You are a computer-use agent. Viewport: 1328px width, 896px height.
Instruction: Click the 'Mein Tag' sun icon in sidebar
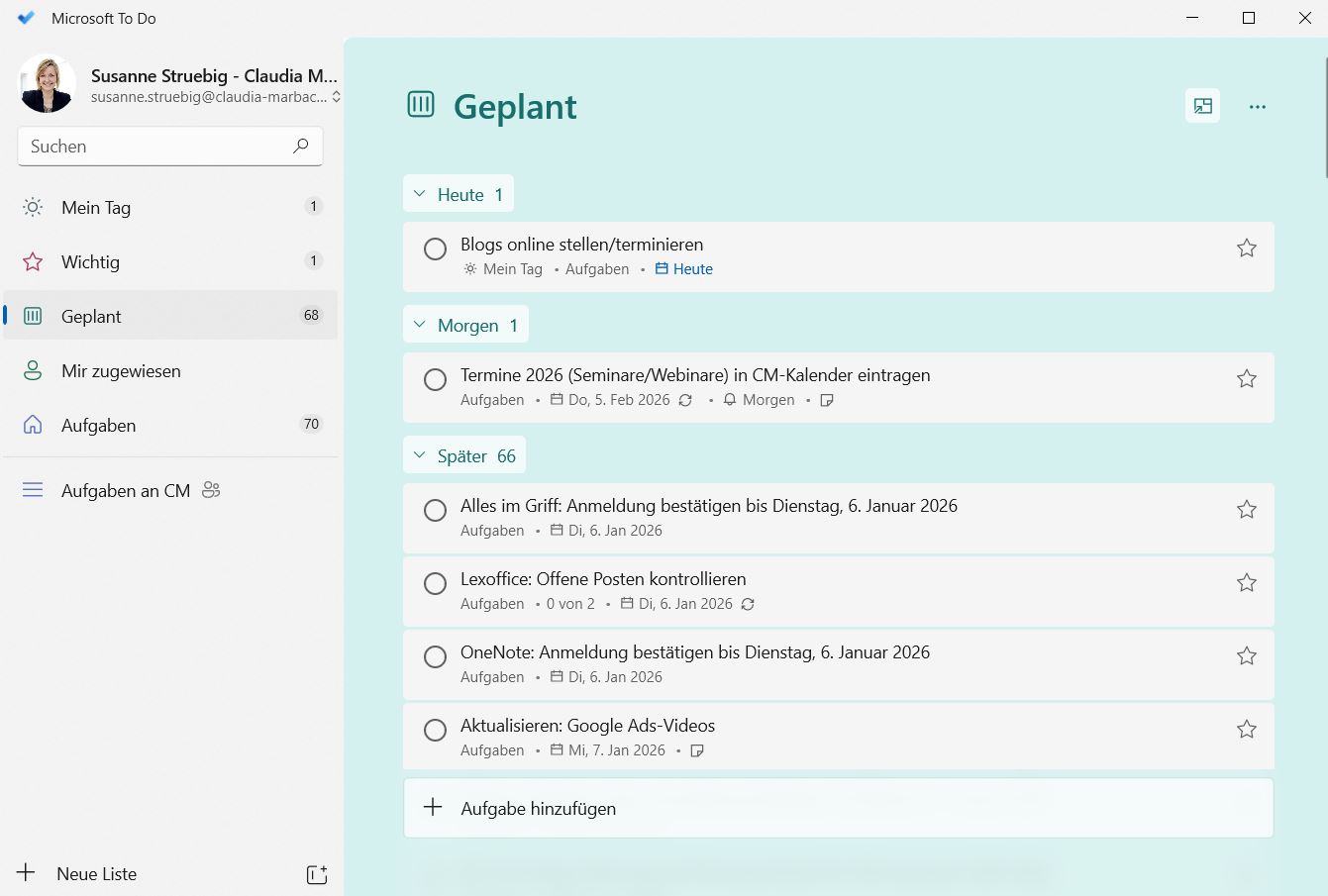33,207
